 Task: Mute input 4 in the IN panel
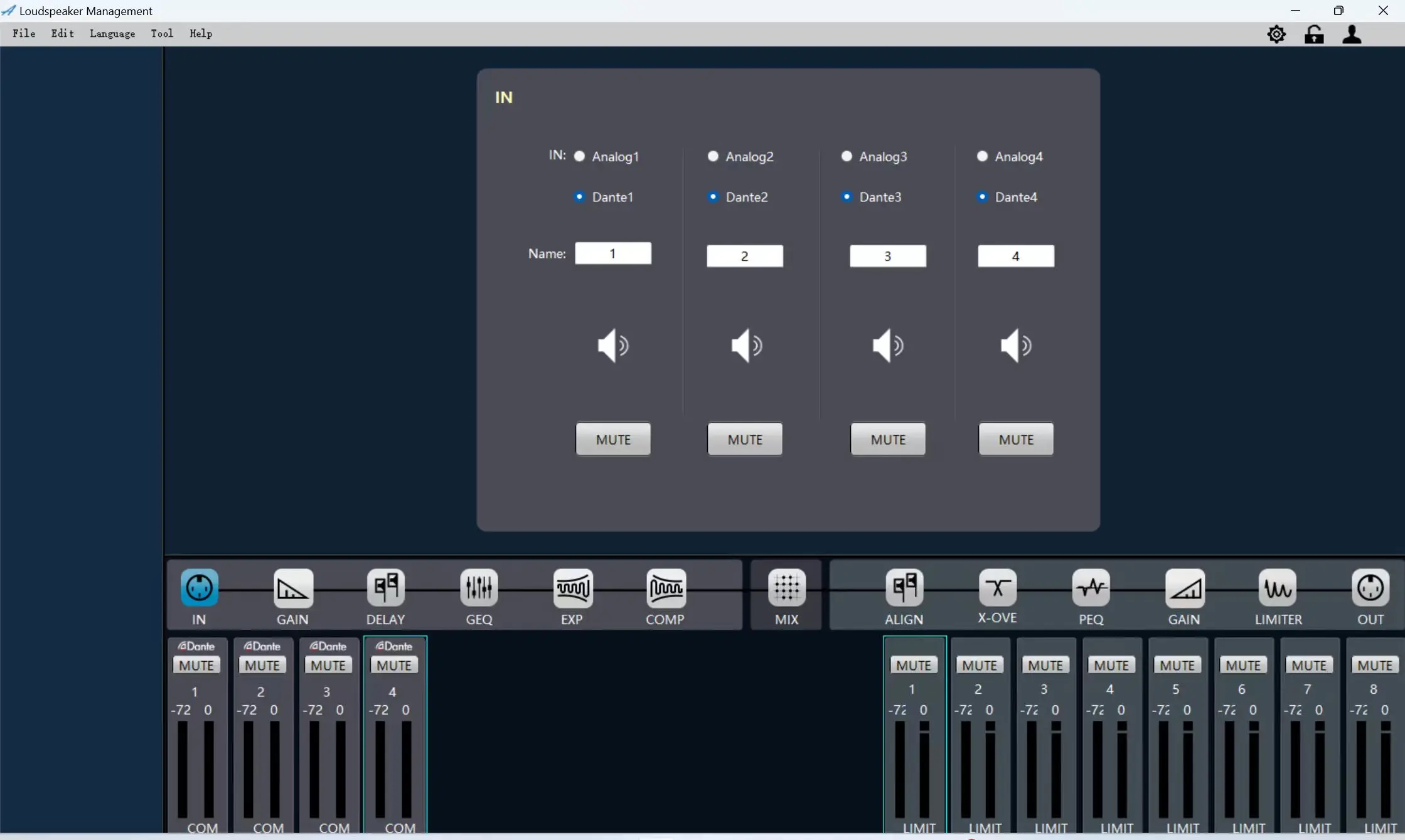(1016, 439)
